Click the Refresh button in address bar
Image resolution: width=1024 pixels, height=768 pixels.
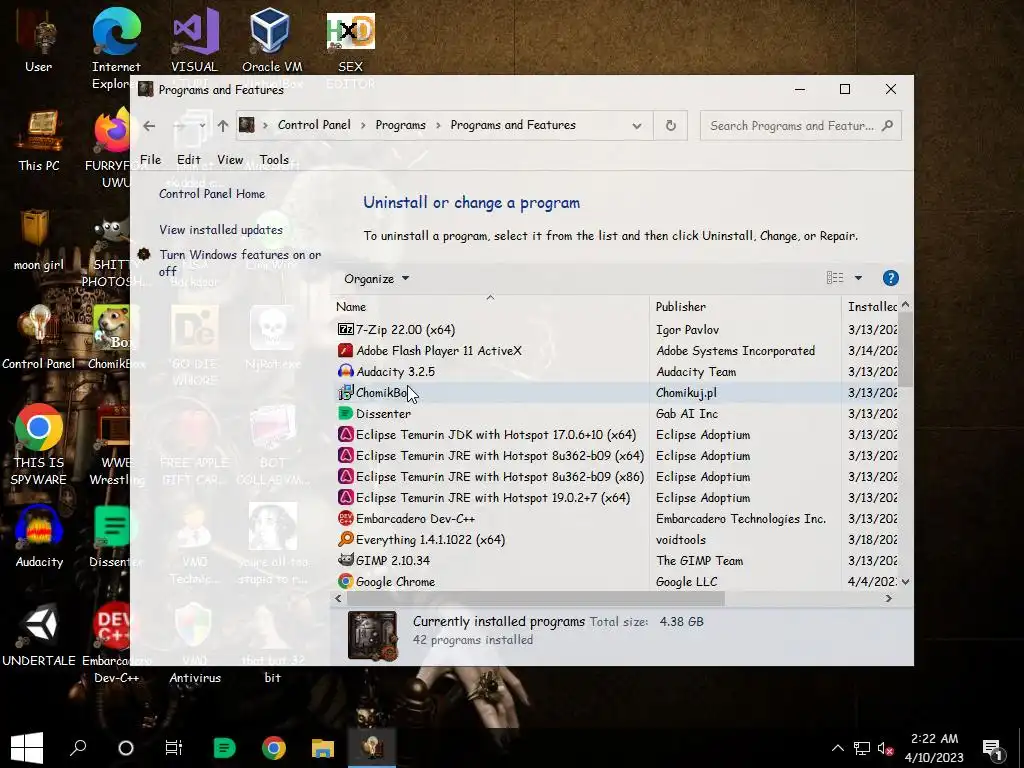[670, 125]
